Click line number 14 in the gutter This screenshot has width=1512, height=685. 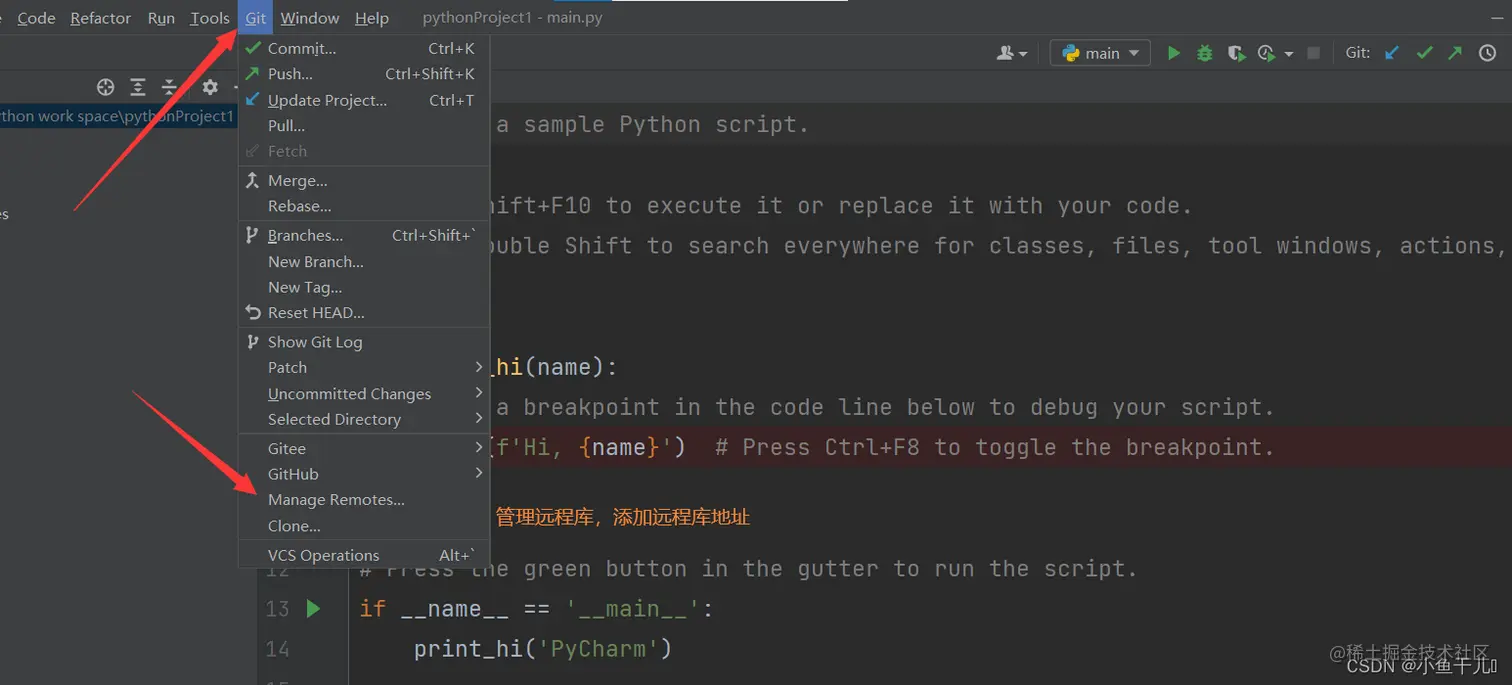[277, 649]
